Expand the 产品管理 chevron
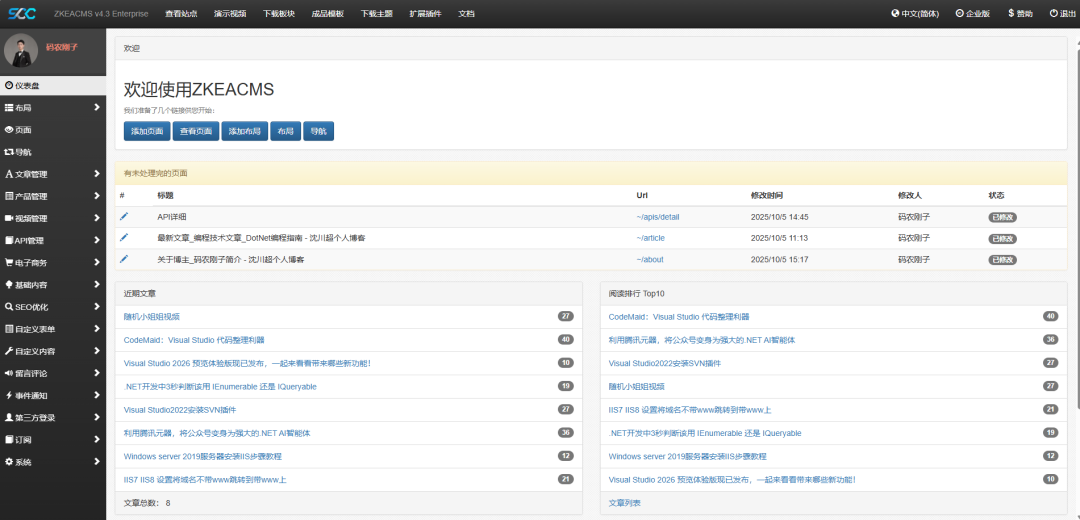The width and height of the screenshot is (1080, 520). point(97,196)
